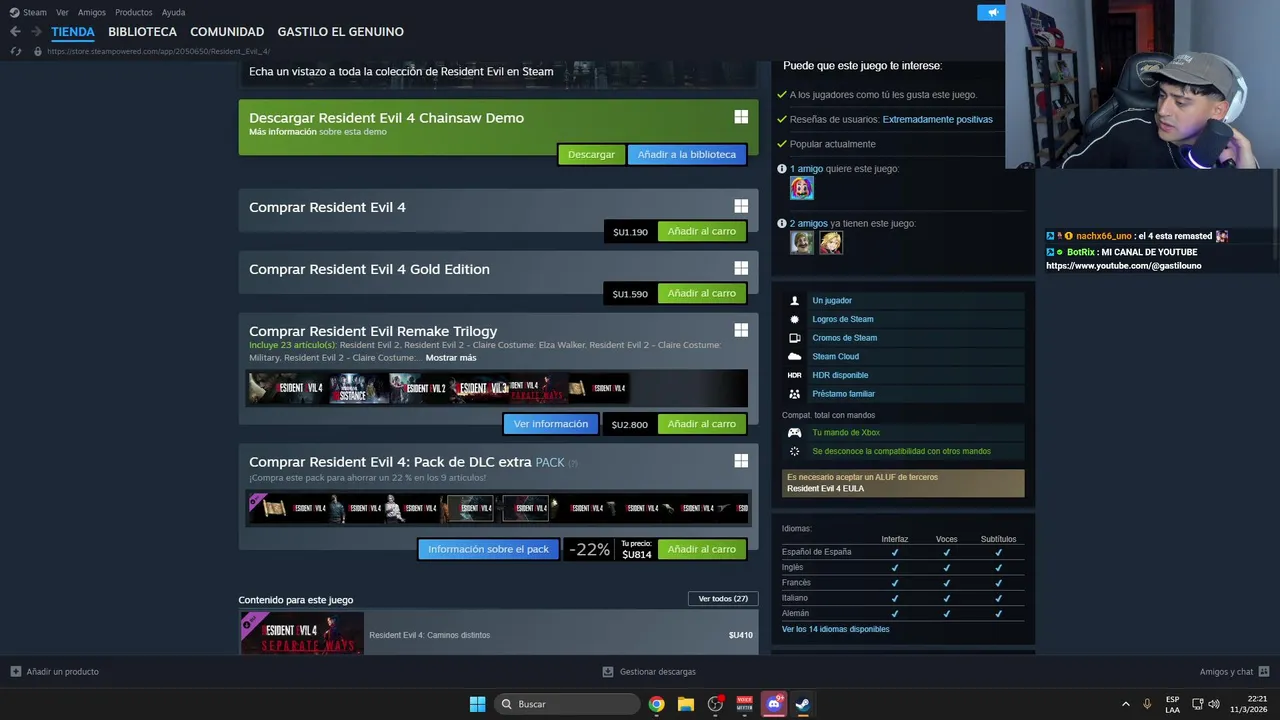The height and width of the screenshot is (720, 1280).
Task: Expand 'Mostrar más' in Remake Trilogy description
Action: [451, 357]
